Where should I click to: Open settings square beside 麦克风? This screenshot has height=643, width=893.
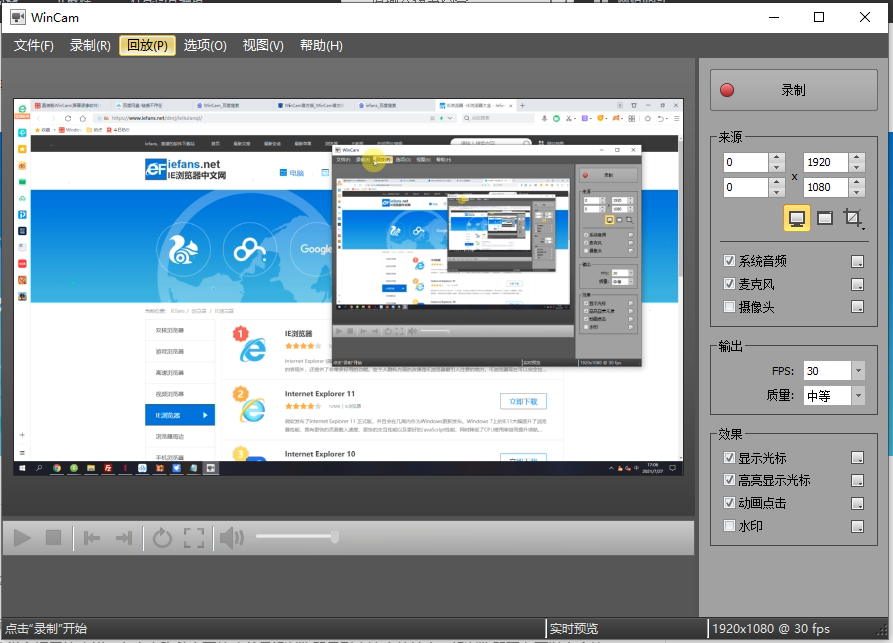coord(857,284)
